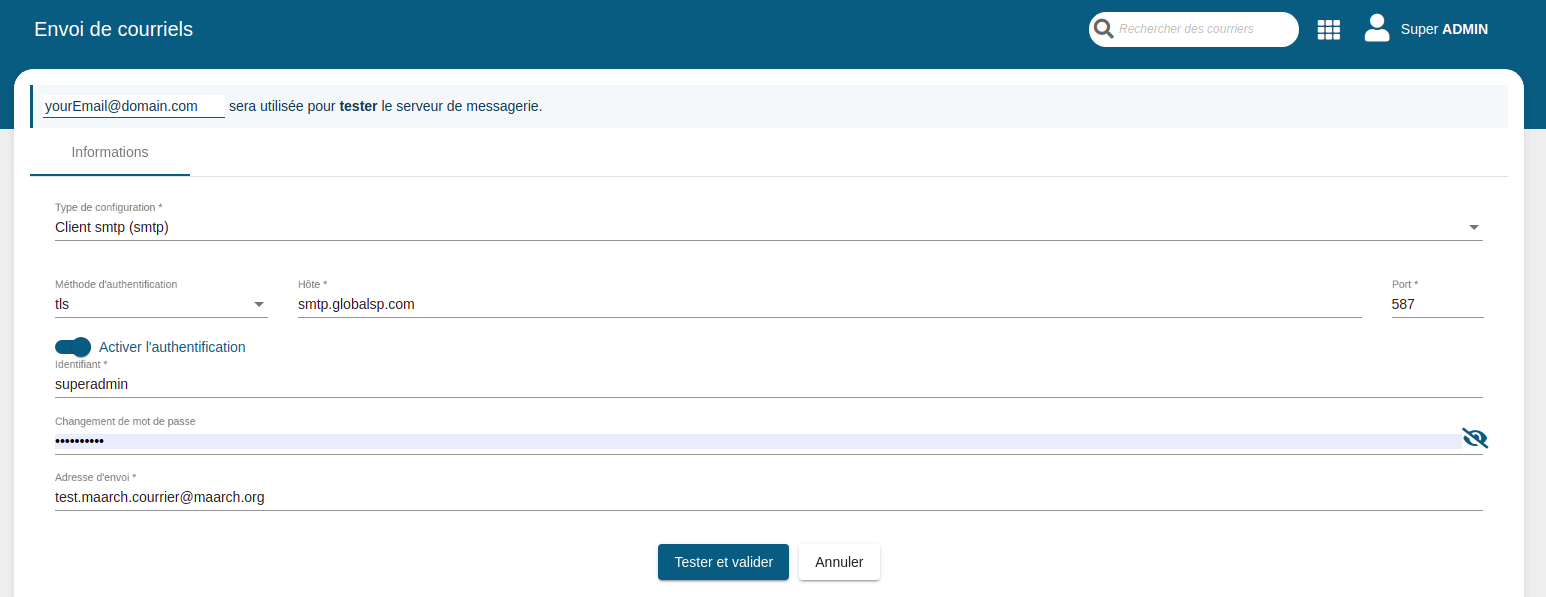This screenshot has height=597, width=1546.
Task: Open the Méthode d'authentification dropdown
Action: (259, 304)
